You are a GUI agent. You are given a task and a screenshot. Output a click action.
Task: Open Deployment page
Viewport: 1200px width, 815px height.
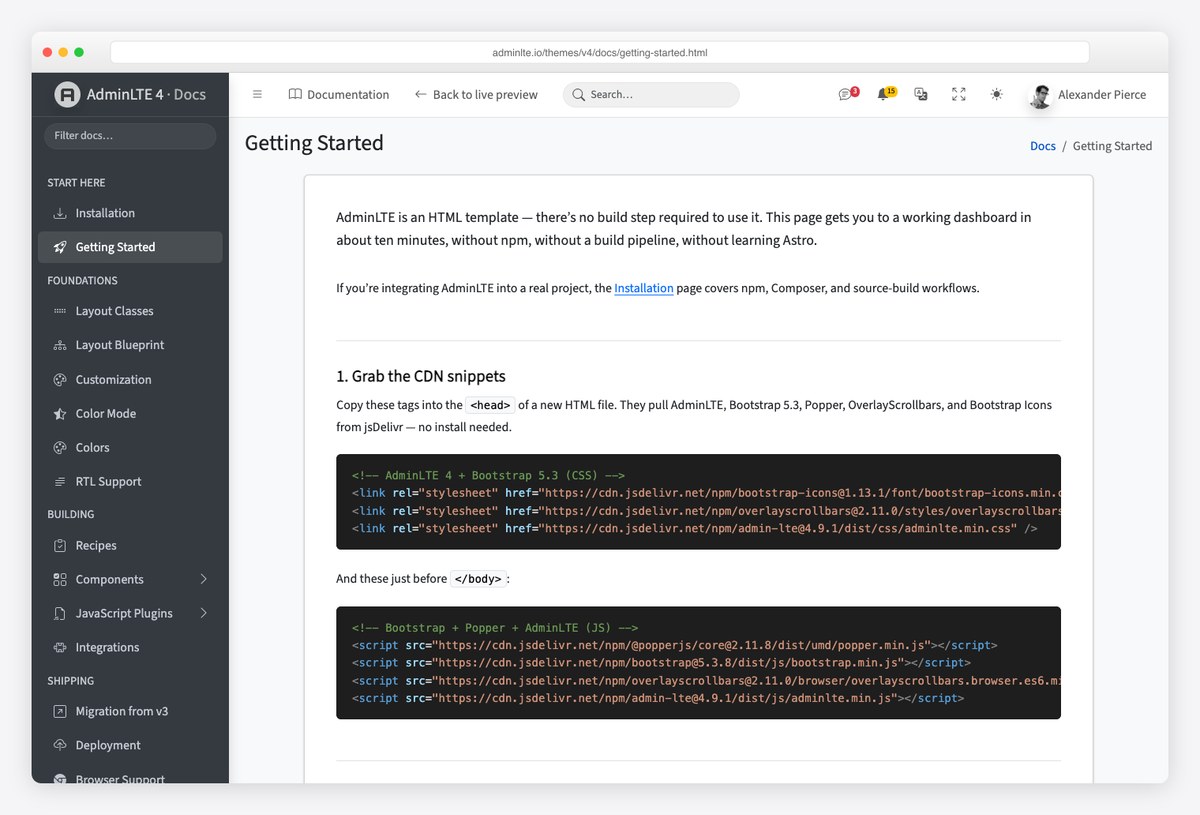coord(130,745)
